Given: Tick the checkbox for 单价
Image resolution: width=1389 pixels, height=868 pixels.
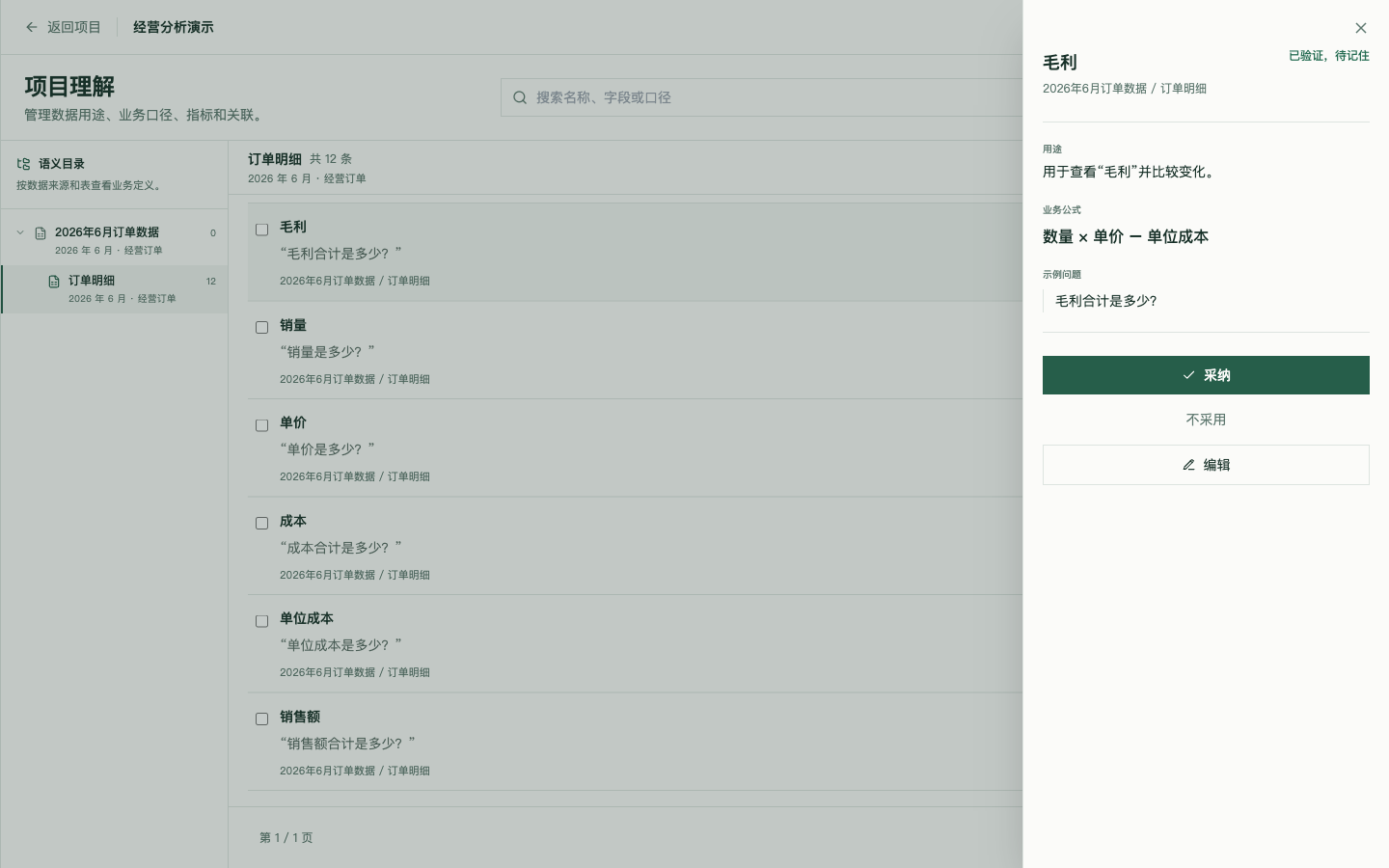Looking at the screenshot, I should [261, 425].
